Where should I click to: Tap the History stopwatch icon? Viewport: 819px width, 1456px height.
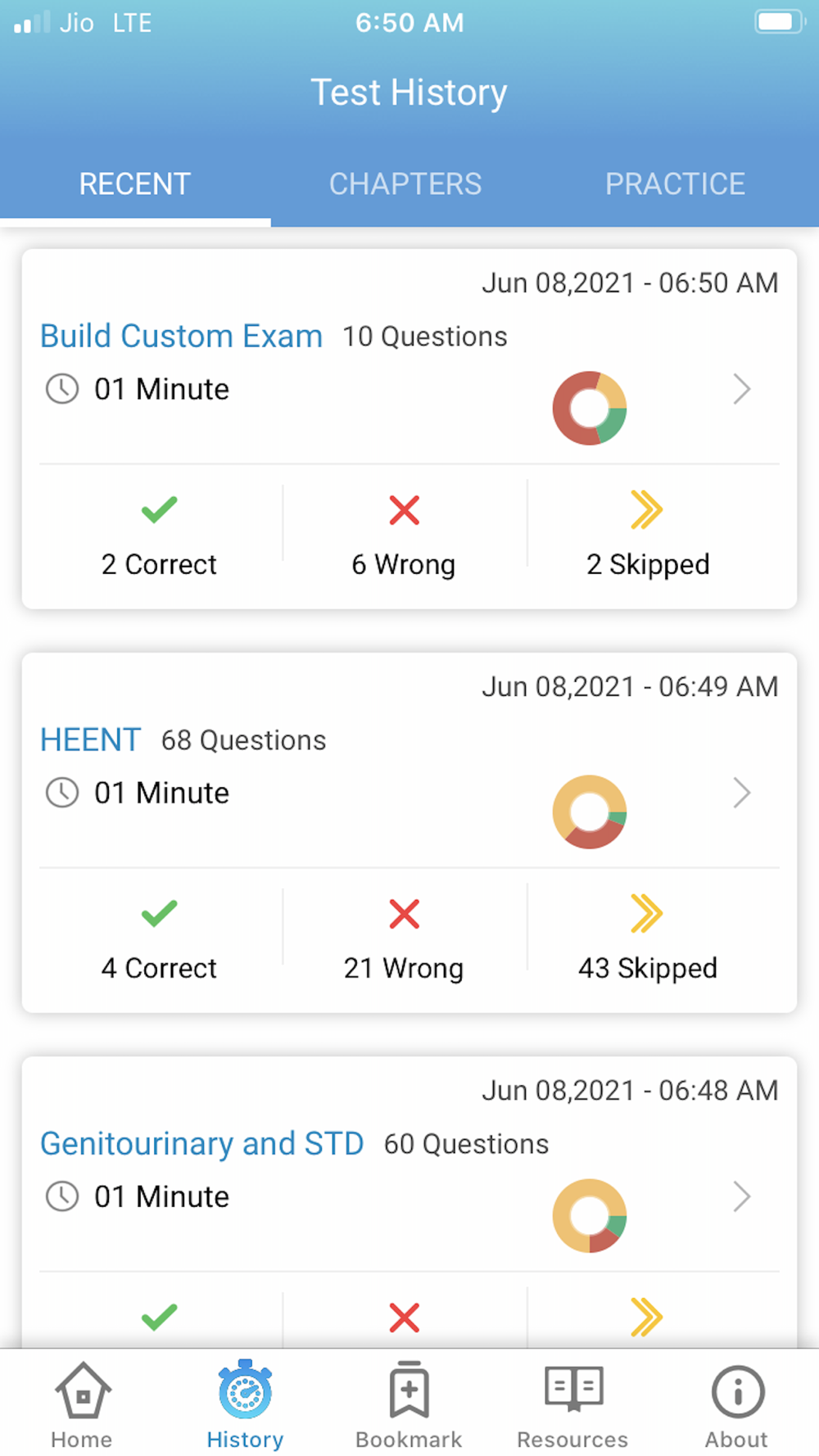click(x=245, y=1390)
